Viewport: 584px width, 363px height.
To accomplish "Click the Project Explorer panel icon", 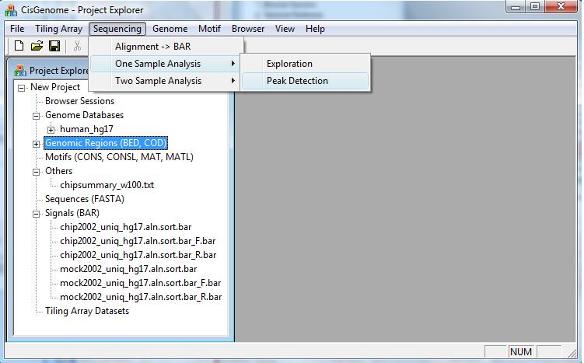I will (20, 70).
